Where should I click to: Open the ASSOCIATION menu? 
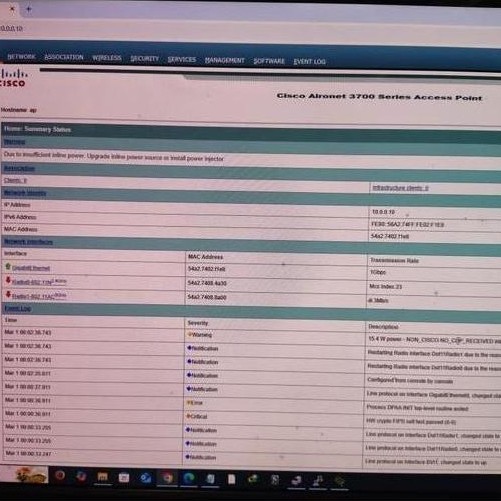tap(64, 57)
